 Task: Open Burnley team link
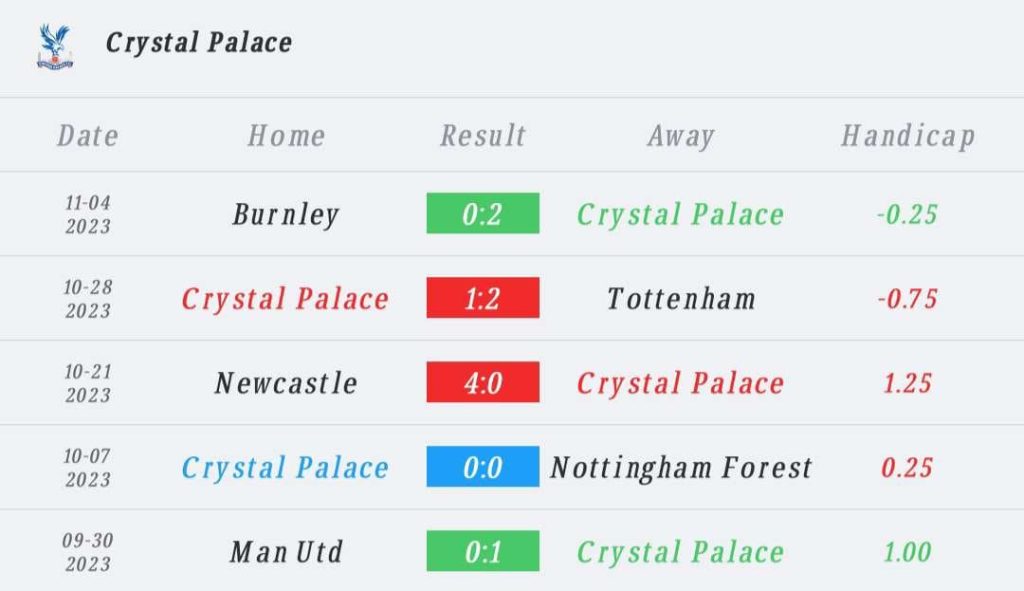[x=286, y=214]
